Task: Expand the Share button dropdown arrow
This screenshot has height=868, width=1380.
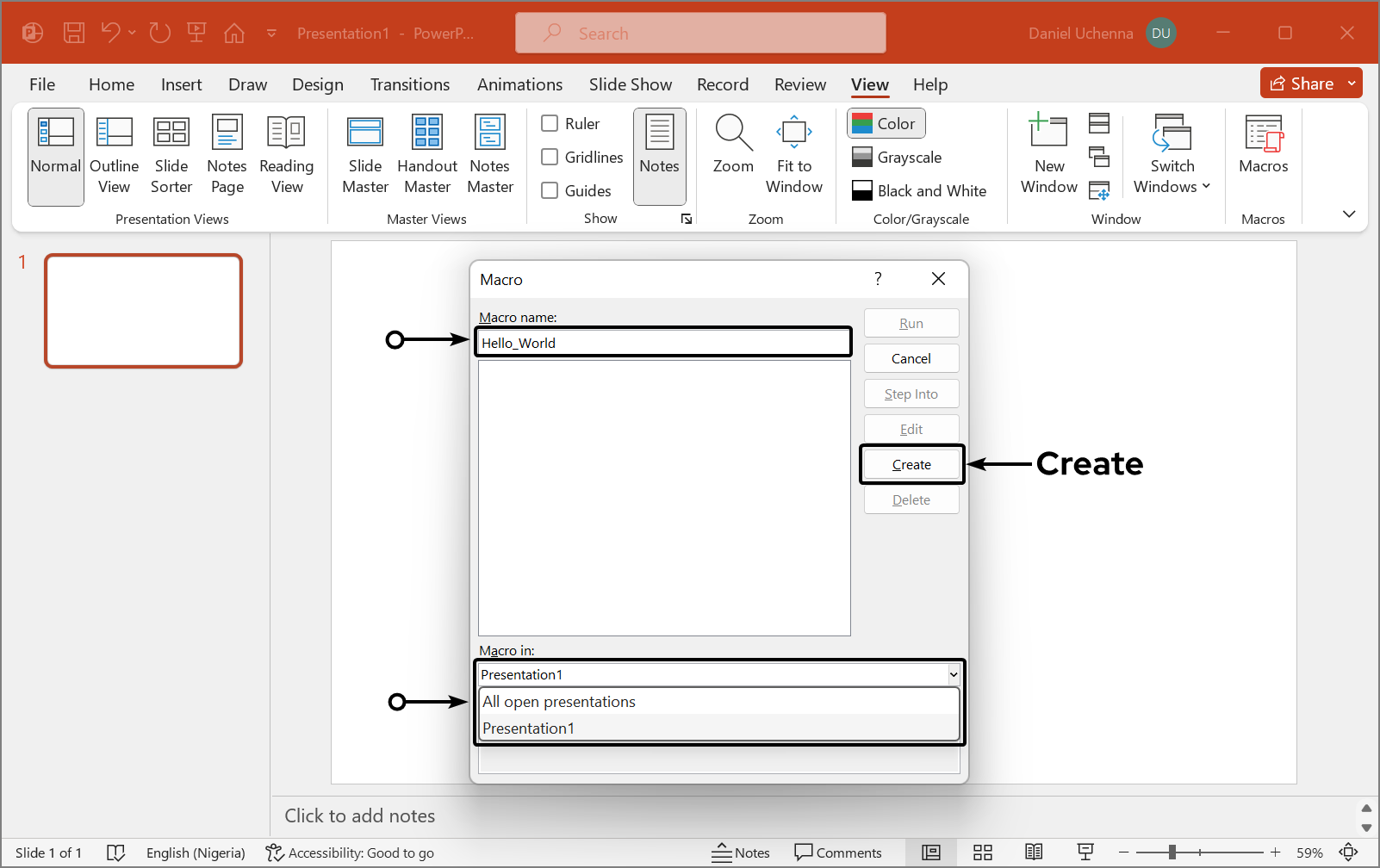Action: pyautogui.click(x=1352, y=84)
